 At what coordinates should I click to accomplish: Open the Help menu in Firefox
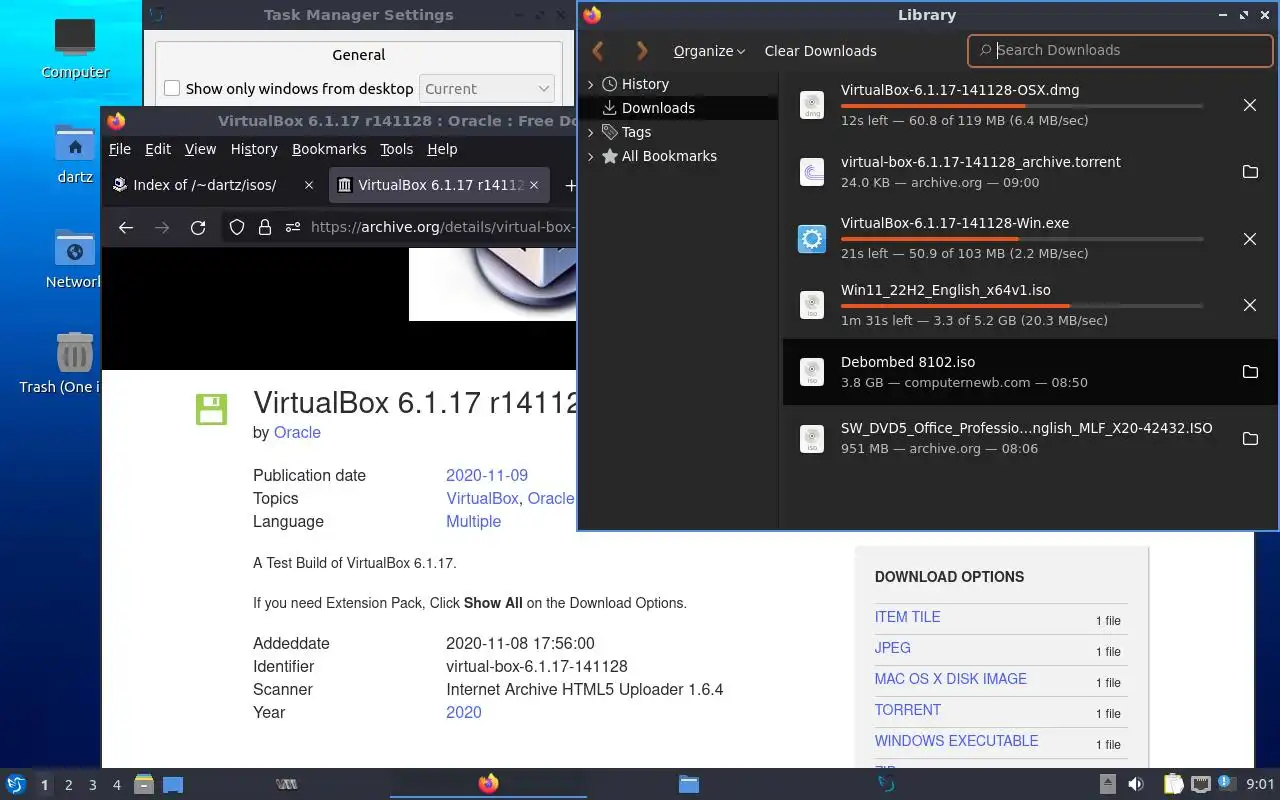click(x=442, y=149)
